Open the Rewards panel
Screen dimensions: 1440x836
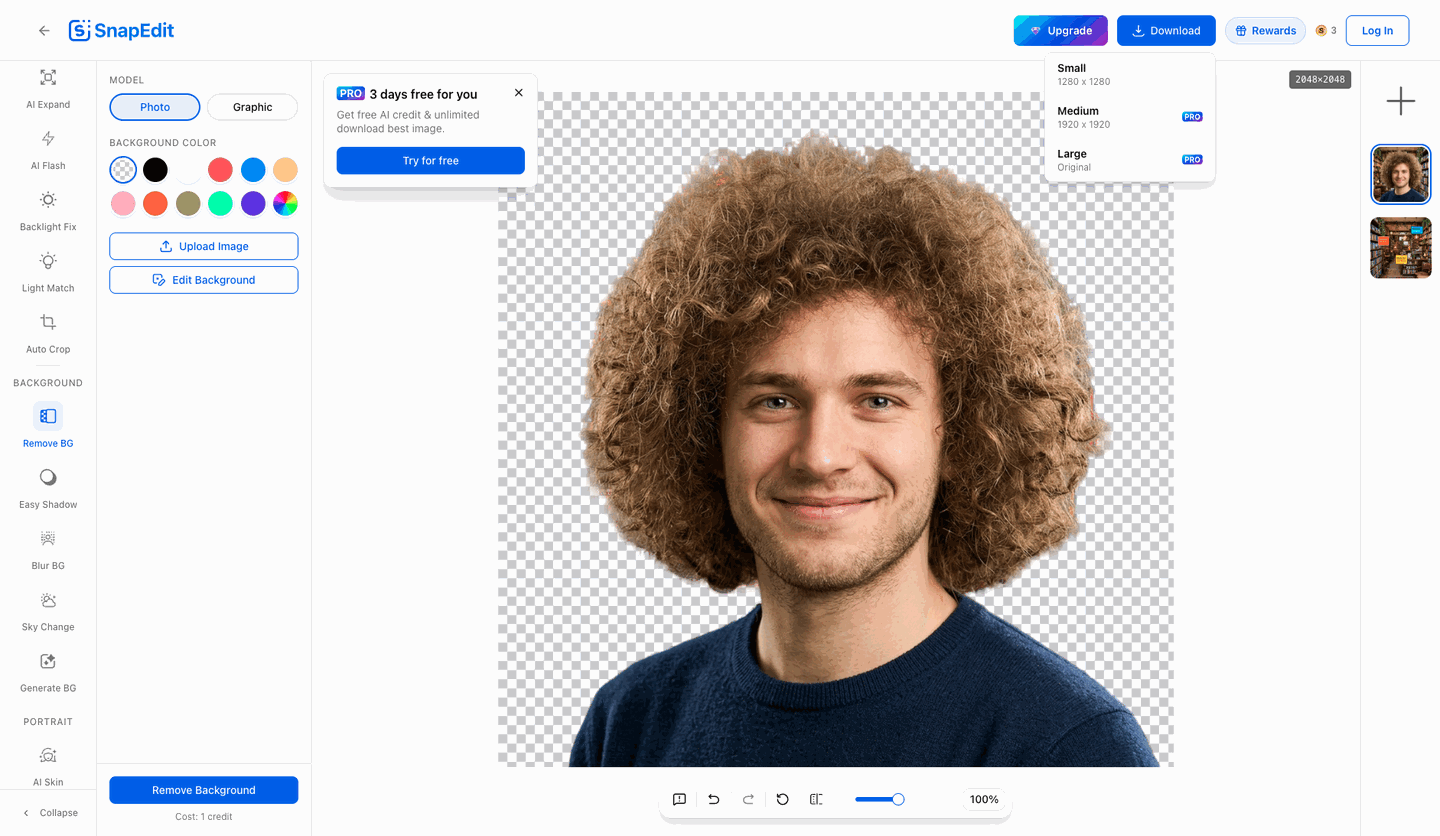coord(1265,30)
